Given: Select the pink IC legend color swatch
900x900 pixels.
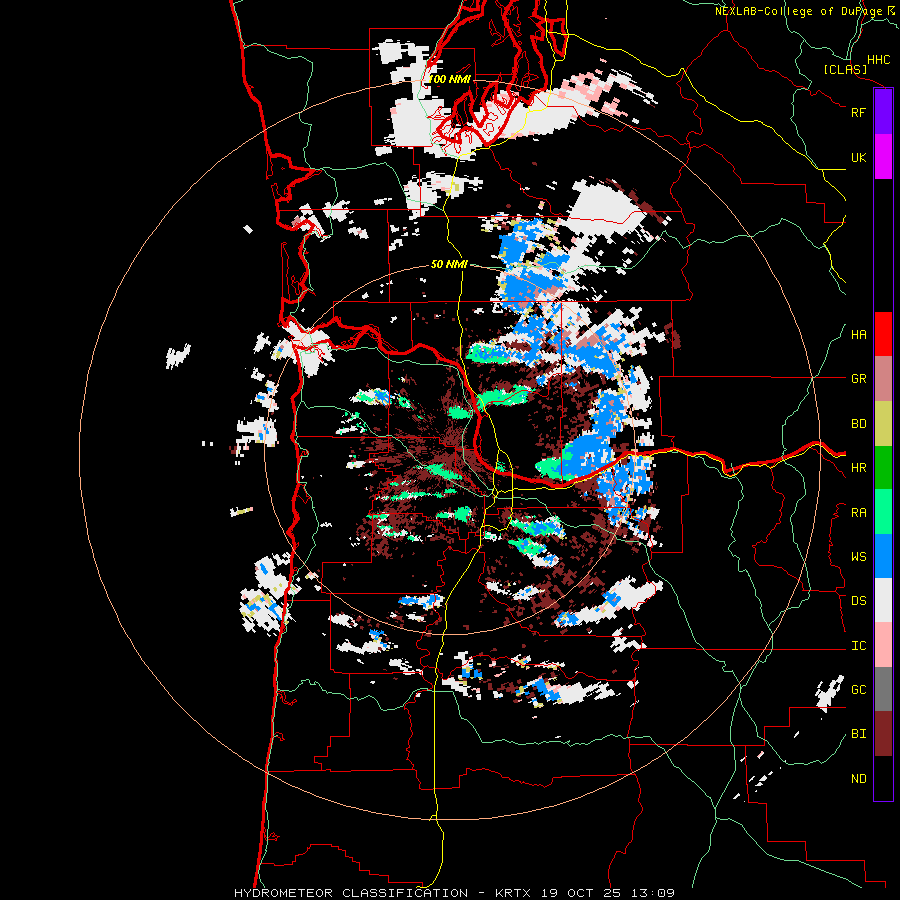Looking at the screenshot, I should coord(883,645).
